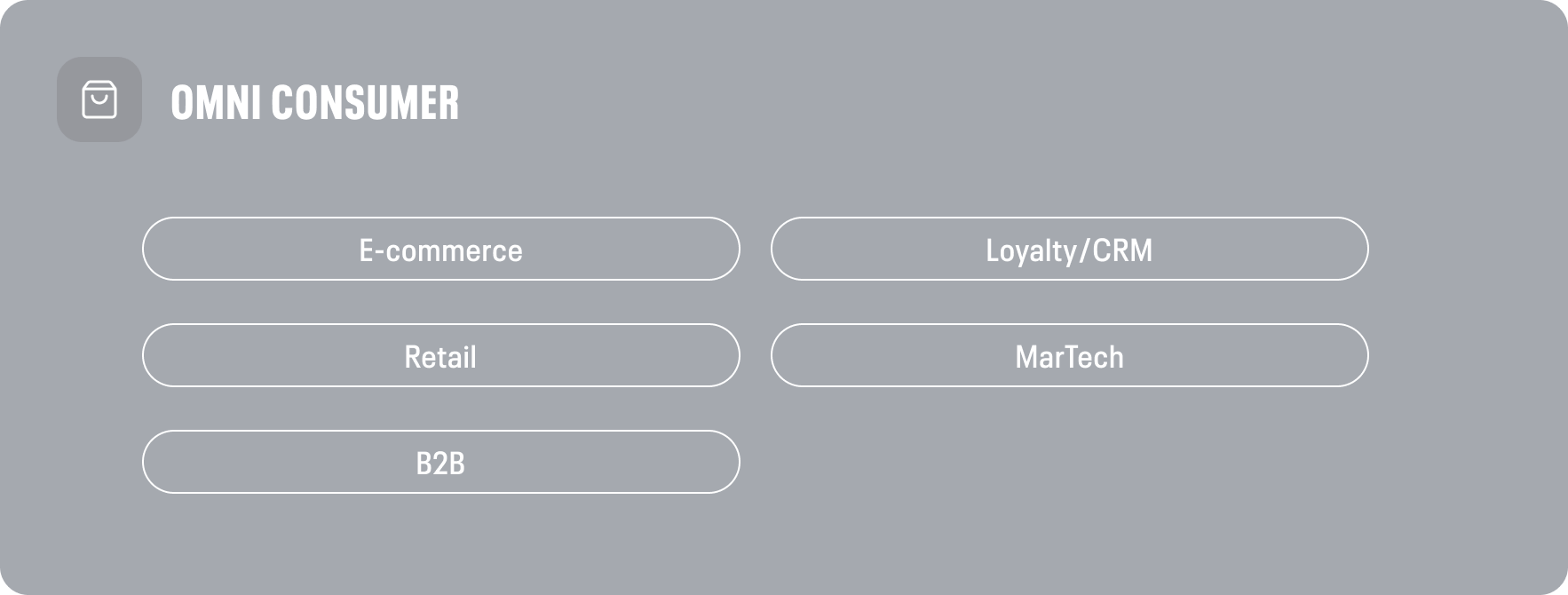Open the B2B topic
1568x595 pixels.
(x=440, y=462)
